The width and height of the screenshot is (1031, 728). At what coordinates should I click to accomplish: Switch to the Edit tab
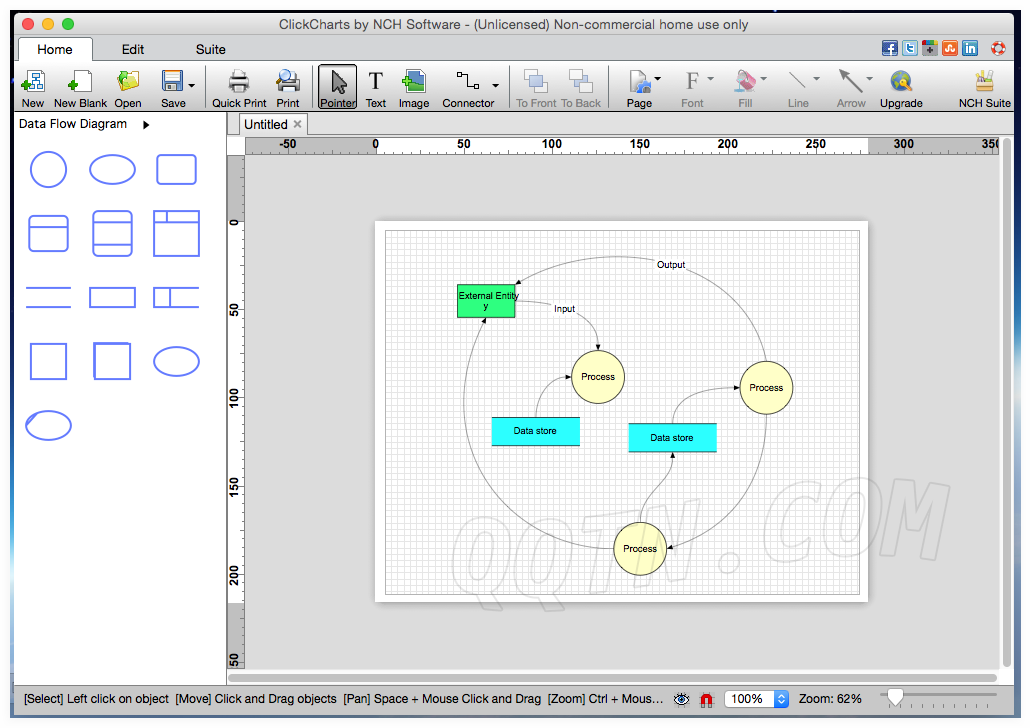click(x=133, y=49)
